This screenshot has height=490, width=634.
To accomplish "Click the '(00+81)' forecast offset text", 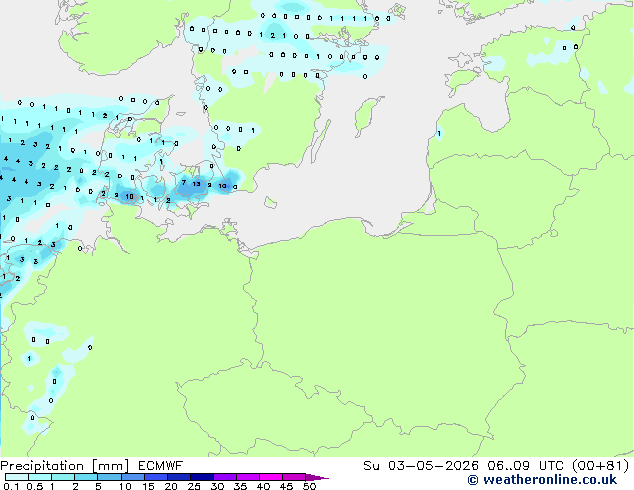I will tap(600, 466).
